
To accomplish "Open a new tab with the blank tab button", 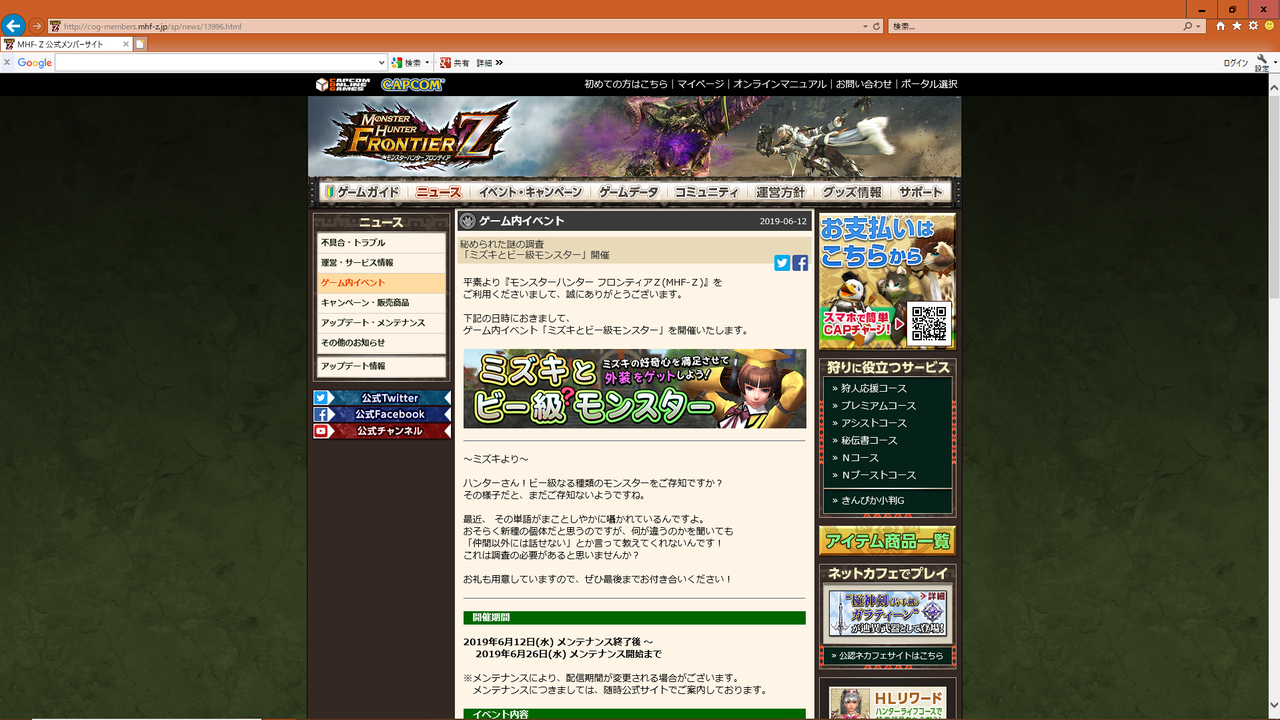I will [x=141, y=44].
